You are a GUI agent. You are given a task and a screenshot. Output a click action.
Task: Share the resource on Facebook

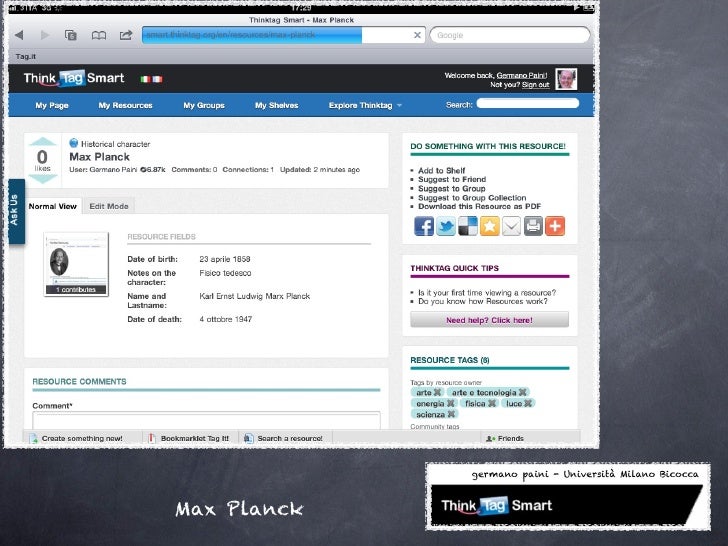(424, 227)
